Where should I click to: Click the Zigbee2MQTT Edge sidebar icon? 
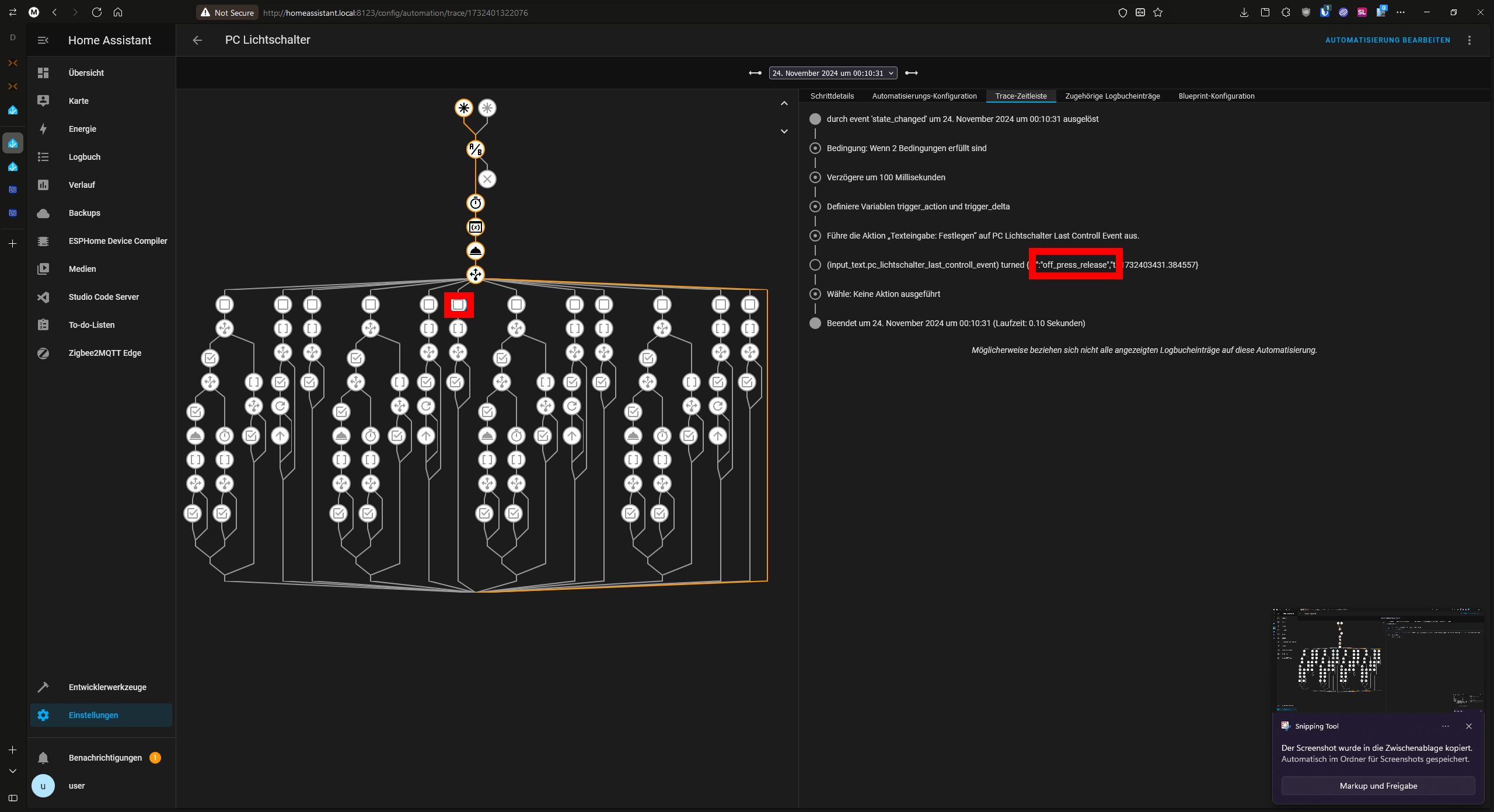coord(43,353)
